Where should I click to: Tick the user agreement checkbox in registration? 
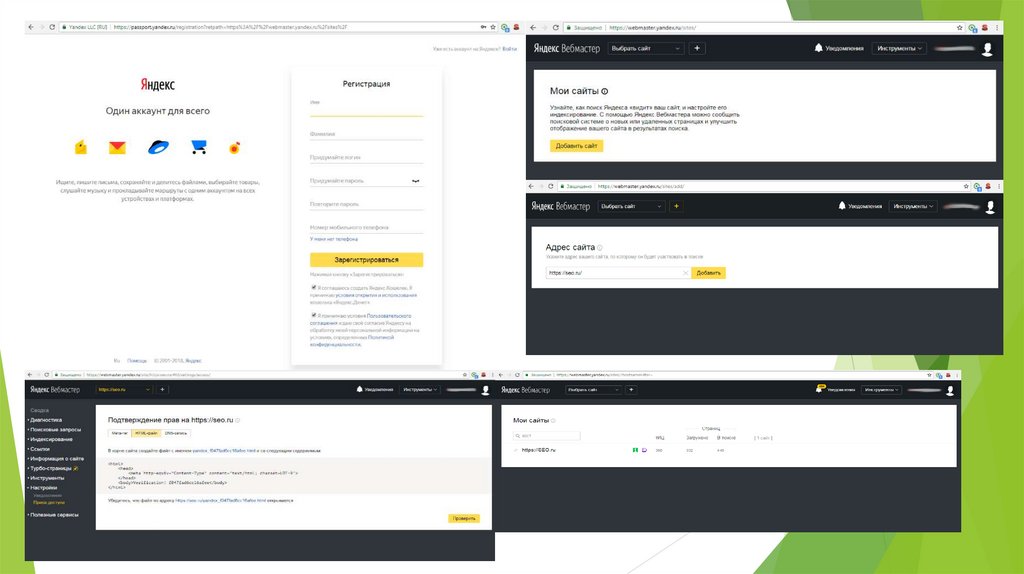(x=314, y=315)
